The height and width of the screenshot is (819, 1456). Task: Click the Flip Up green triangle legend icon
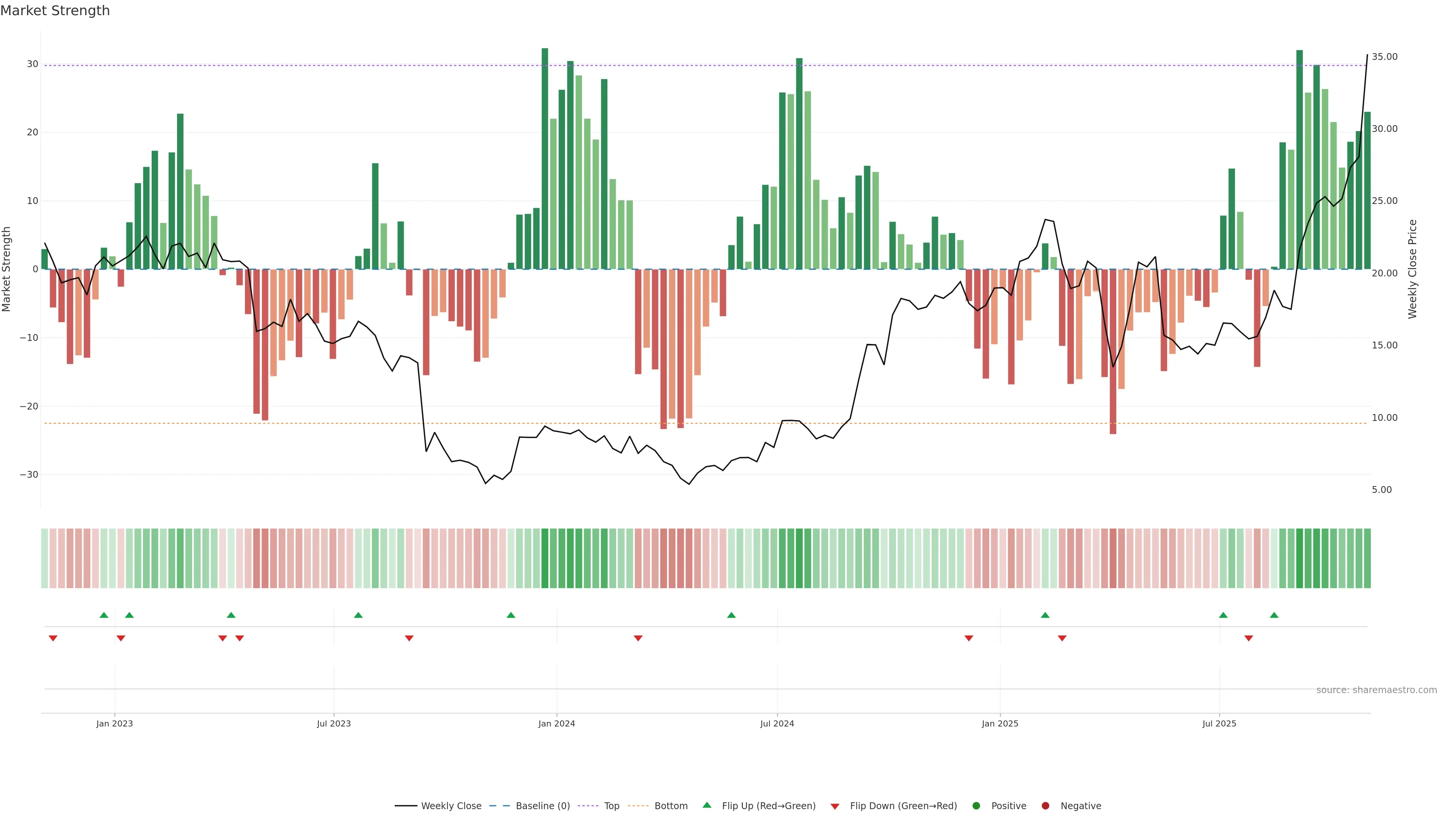706,805
